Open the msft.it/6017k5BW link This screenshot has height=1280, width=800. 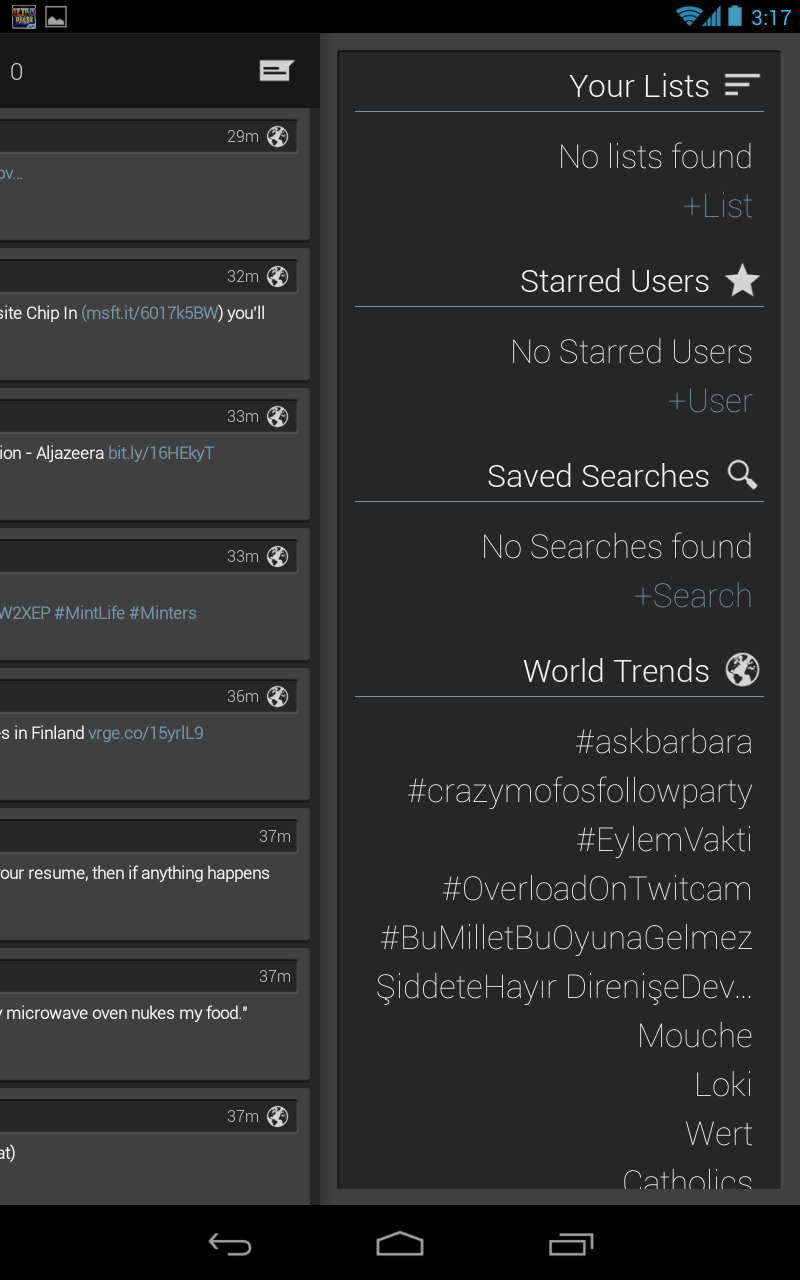(150, 313)
